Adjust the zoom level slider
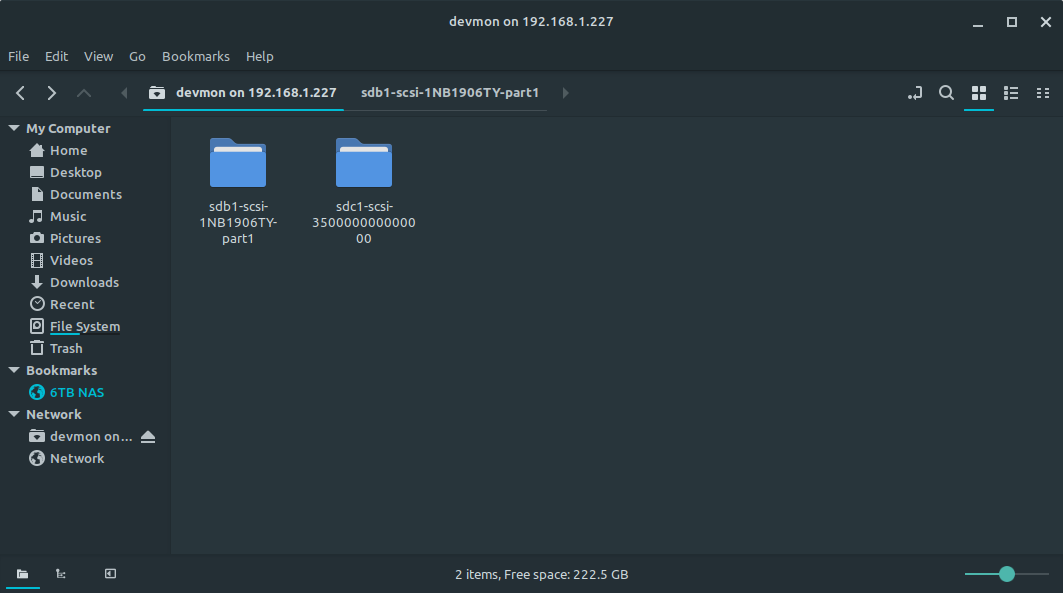The width and height of the screenshot is (1063, 593). point(1006,574)
